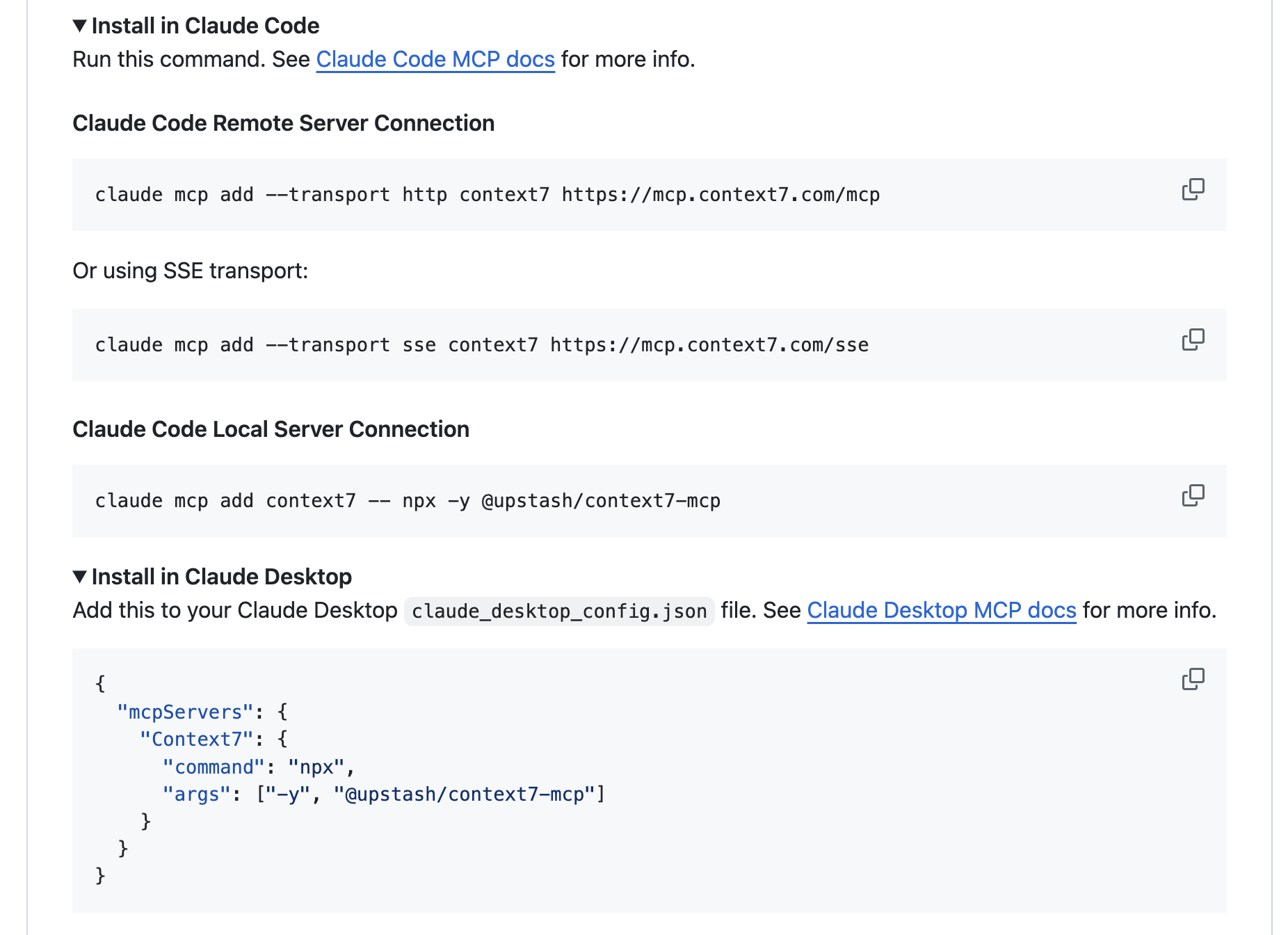
Task: Click the https://mcp.context7.com/sse URL in the command
Action: pos(709,345)
